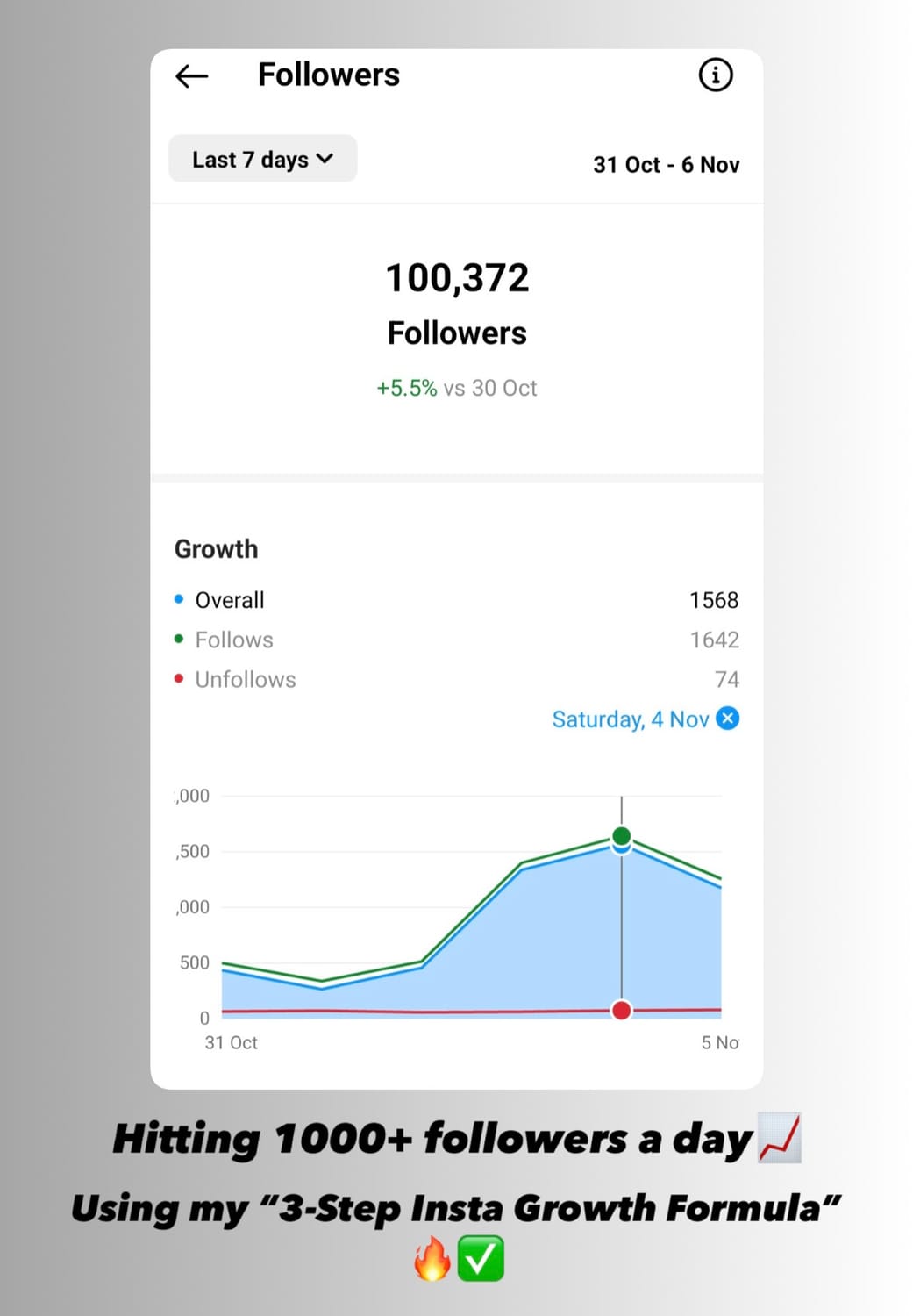Click the green Follows dot on chart
Viewport: 913px width, 1316px height.
pos(622,835)
